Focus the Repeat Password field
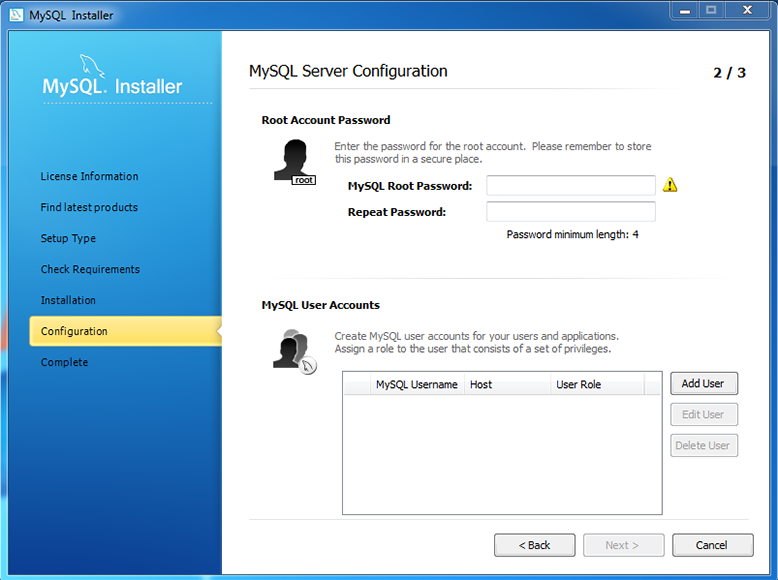Image resolution: width=778 pixels, height=580 pixels. pyautogui.click(x=571, y=212)
